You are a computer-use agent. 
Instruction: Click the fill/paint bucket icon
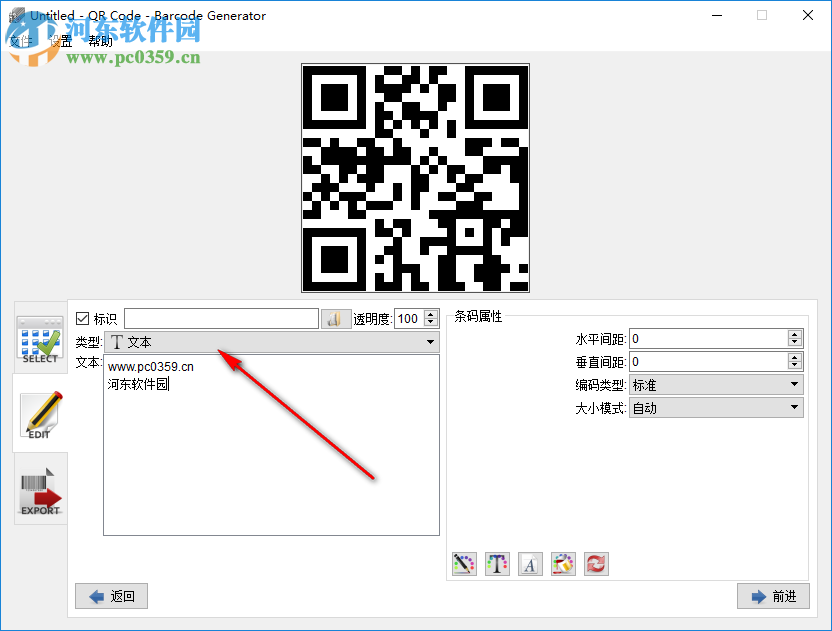coord(563,563)
